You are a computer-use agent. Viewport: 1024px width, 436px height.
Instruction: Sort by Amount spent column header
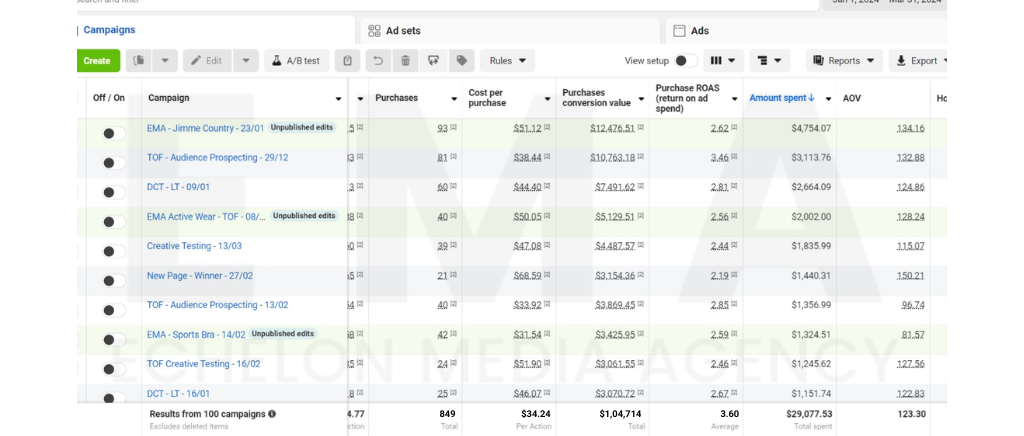coord(782,98)
